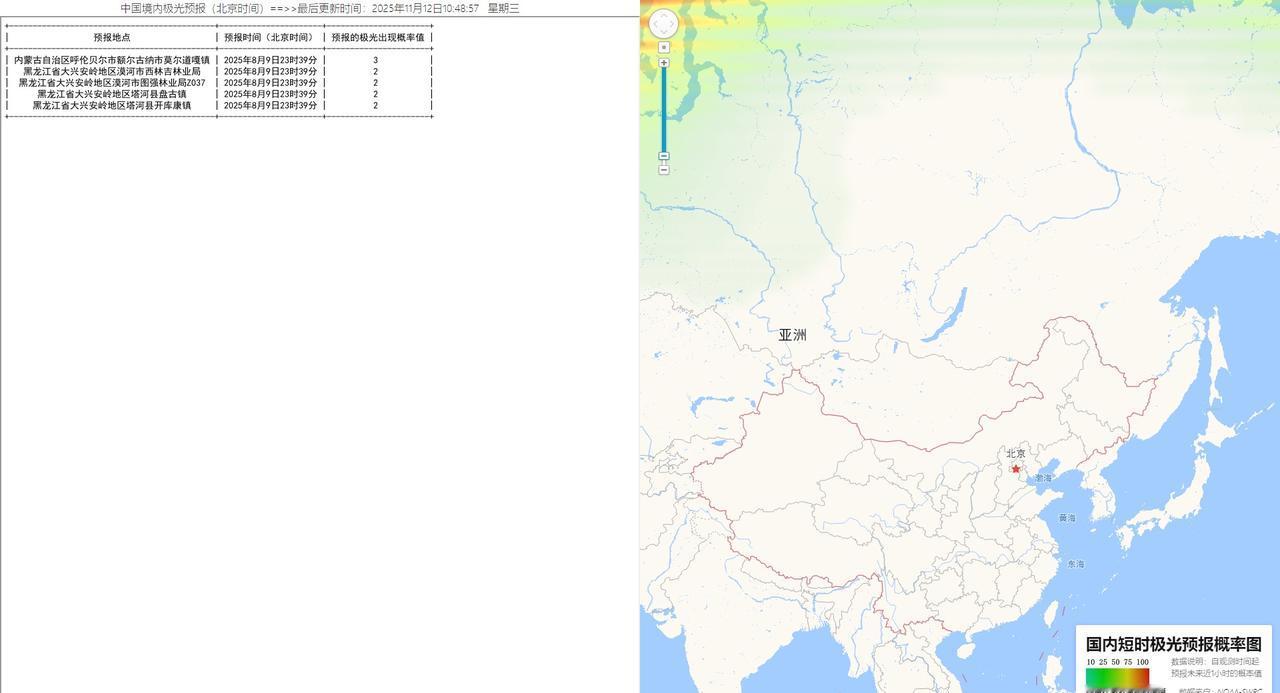Click the forecast time in the 莫尔道嘎镇 row
The height and width of the screenshot is (693, 1280).
(x=271, y=60)
